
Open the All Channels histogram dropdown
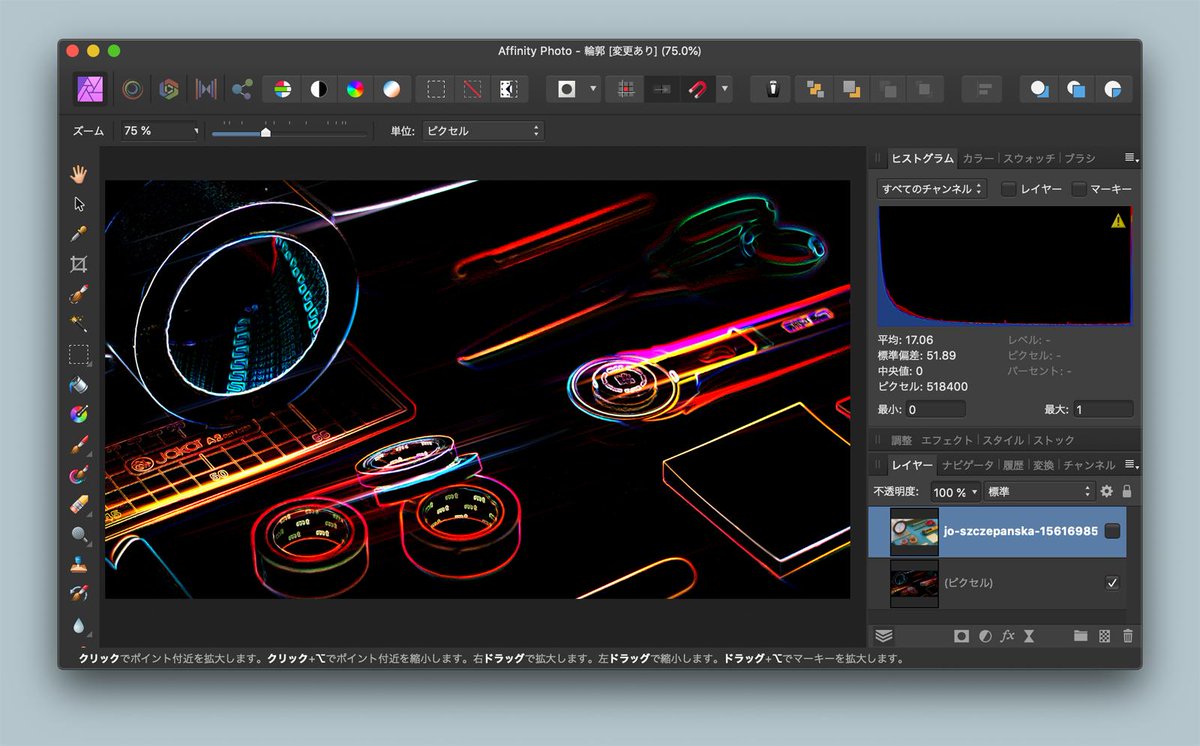932,189
